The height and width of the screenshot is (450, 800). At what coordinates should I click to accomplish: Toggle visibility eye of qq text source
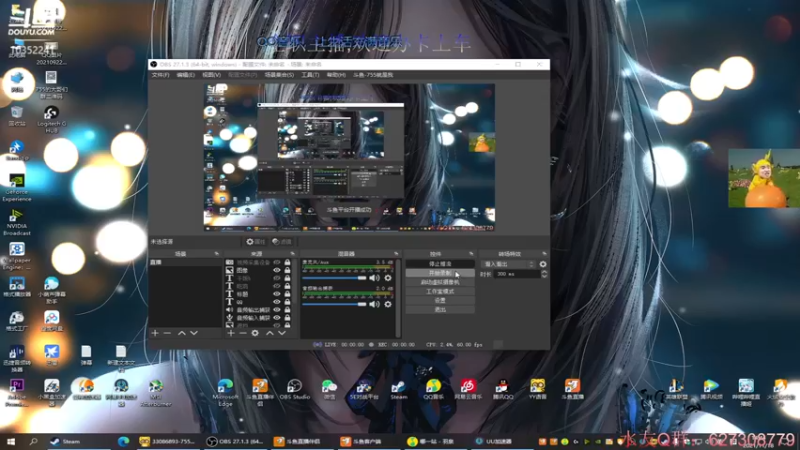277,302
